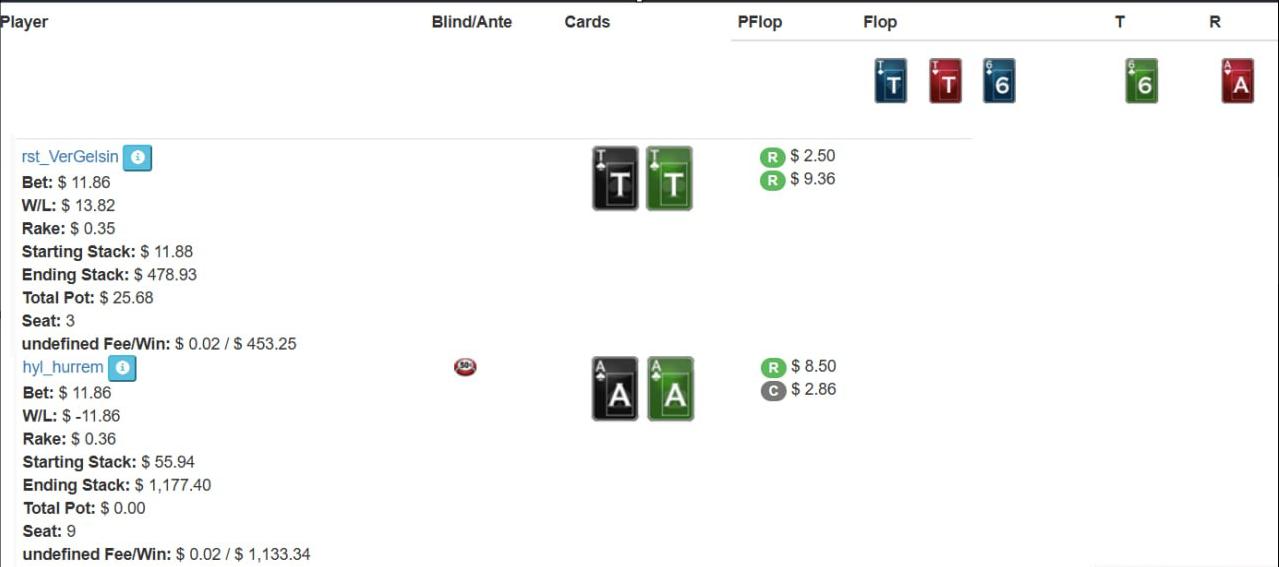Click the green Six turn card
Image resolution: width=1279 pixels, height=567 pixels.
coord(1142,81)
